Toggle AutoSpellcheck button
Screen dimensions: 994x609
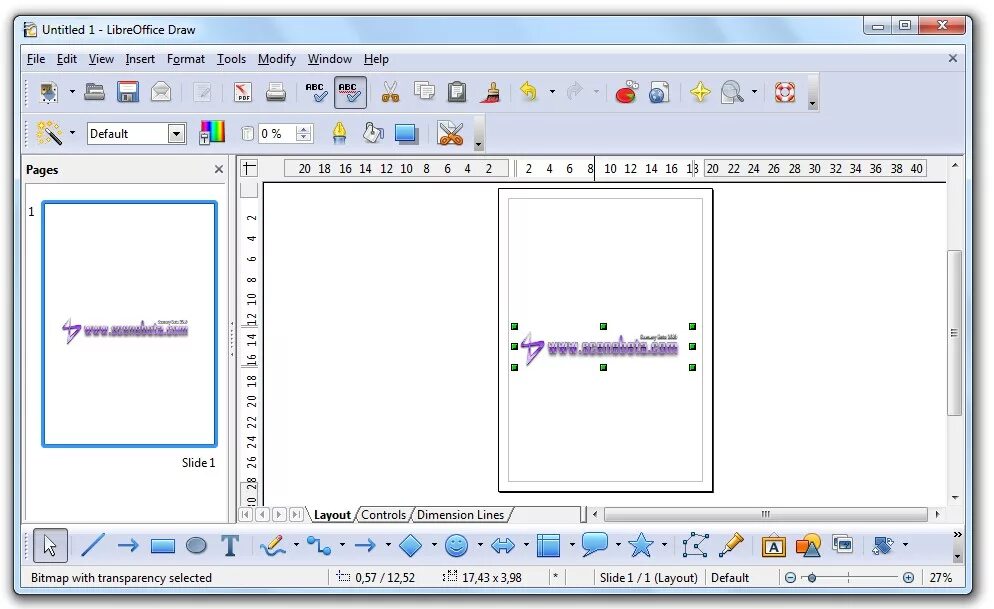[350, 93]
